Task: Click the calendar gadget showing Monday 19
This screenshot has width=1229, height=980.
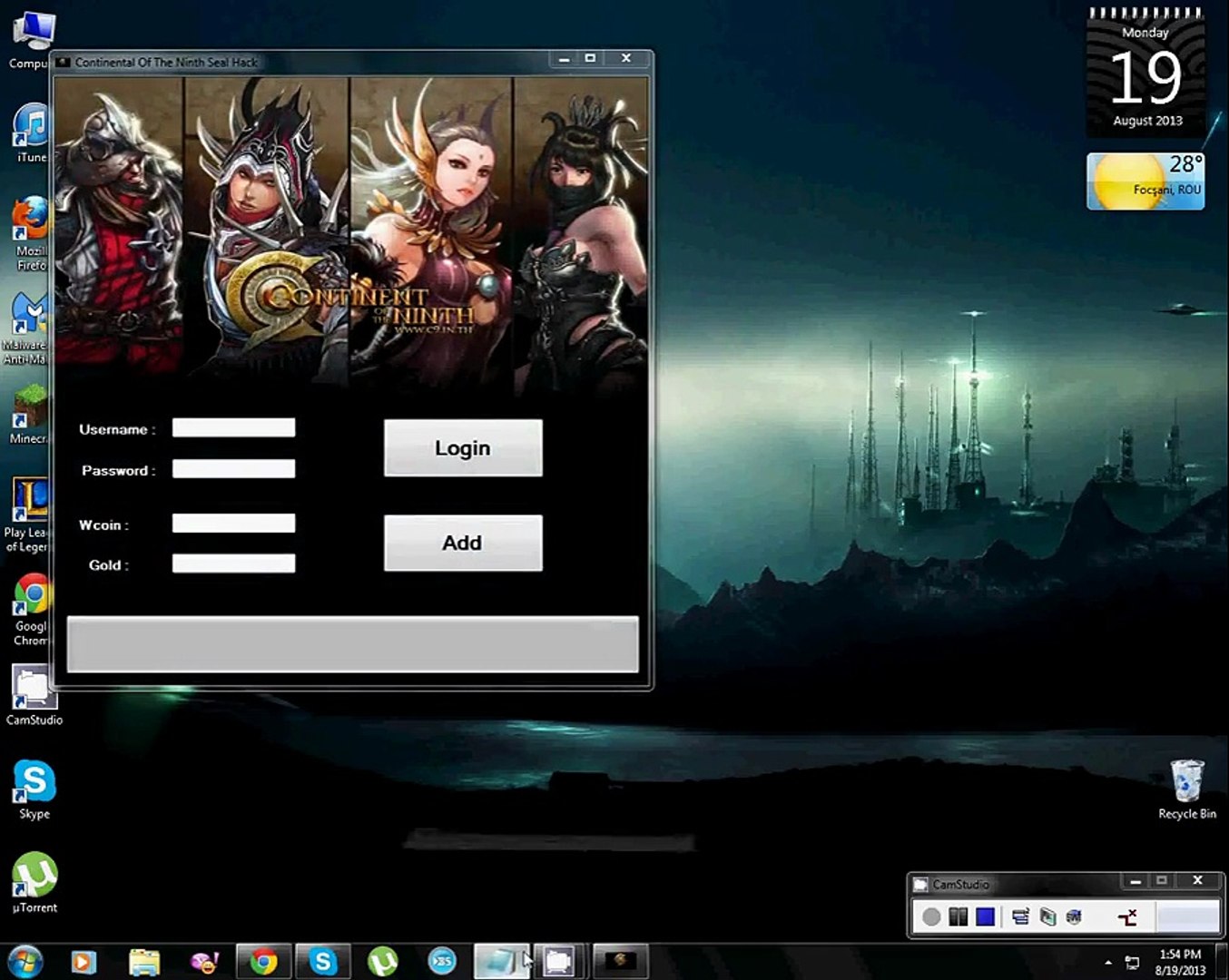Action: click(1146, 73)
